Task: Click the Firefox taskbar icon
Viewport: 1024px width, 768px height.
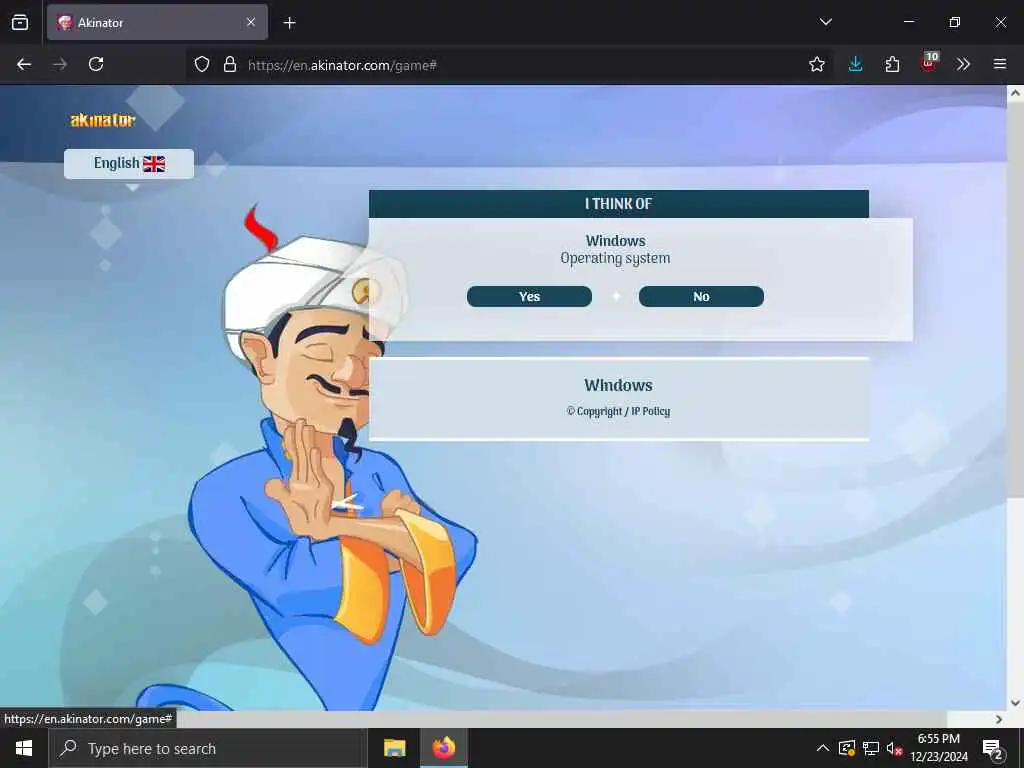Action: tap(443, 748)
